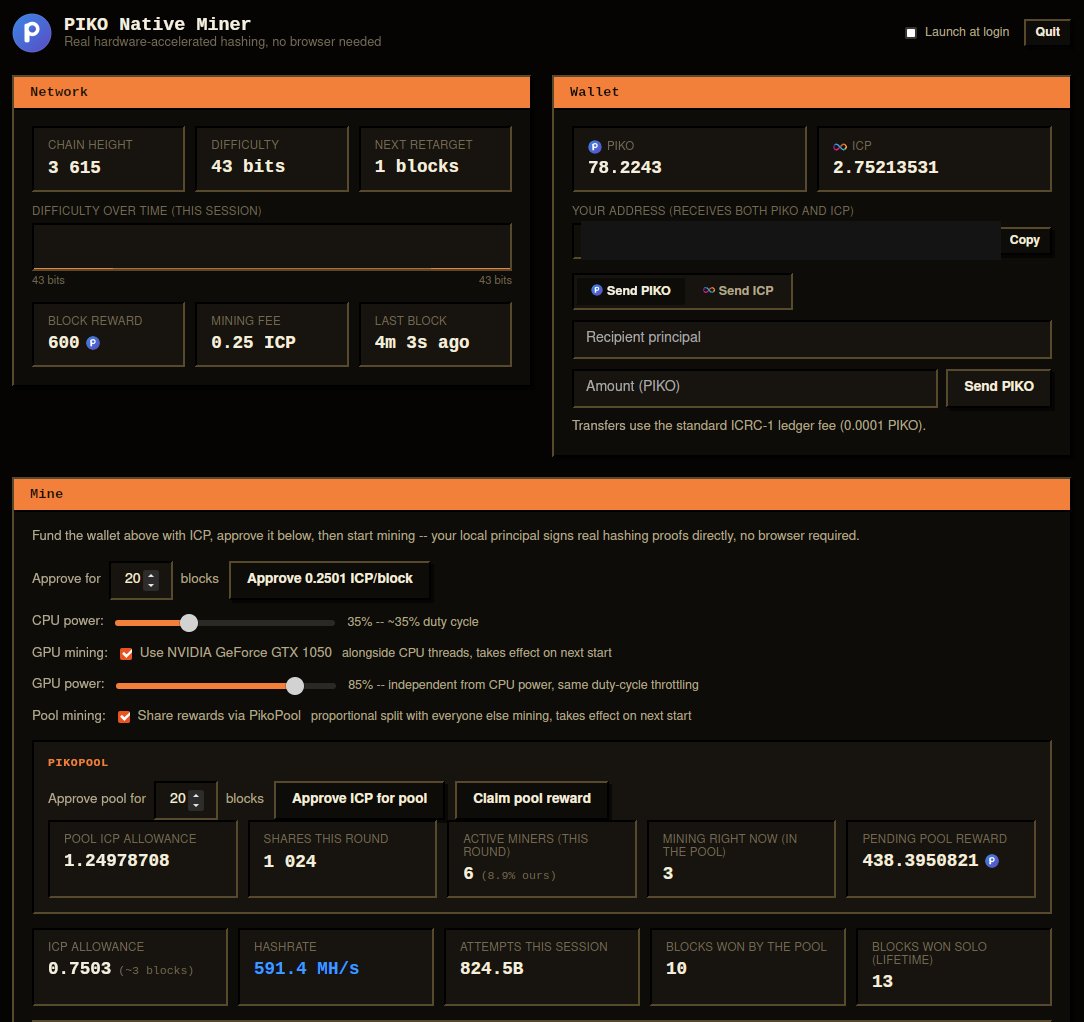Click the GPU power slider handle
The image size is (1084, 1022).
pos(295,686)
